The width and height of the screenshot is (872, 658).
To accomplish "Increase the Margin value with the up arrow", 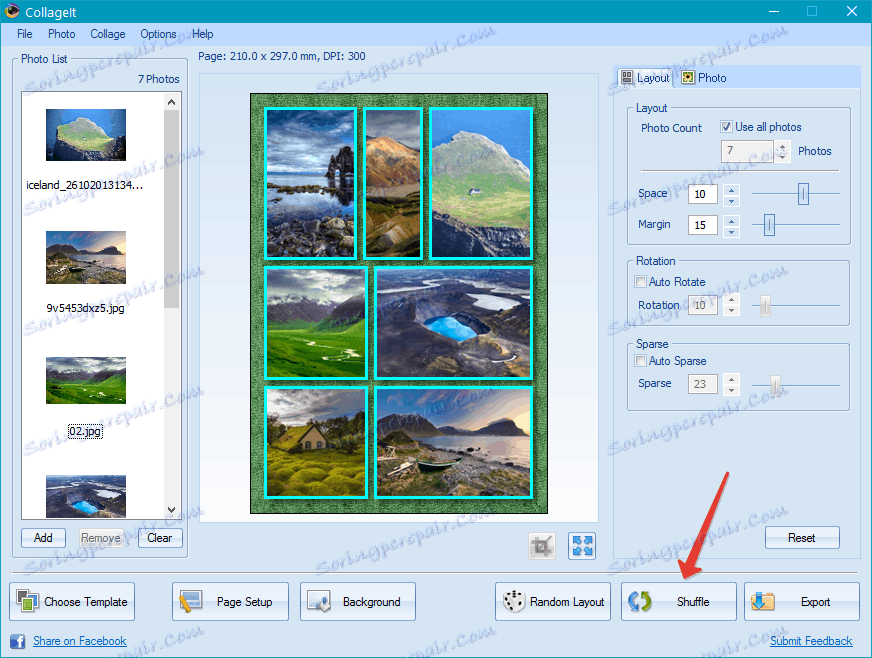I will 732,220.
